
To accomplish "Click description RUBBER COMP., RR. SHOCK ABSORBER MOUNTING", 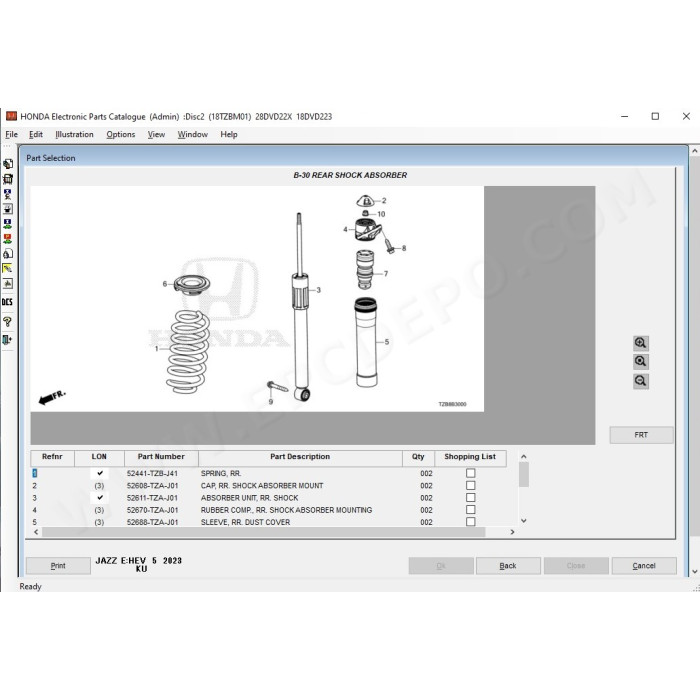I will pyautogui.click(x=286, y=510).
